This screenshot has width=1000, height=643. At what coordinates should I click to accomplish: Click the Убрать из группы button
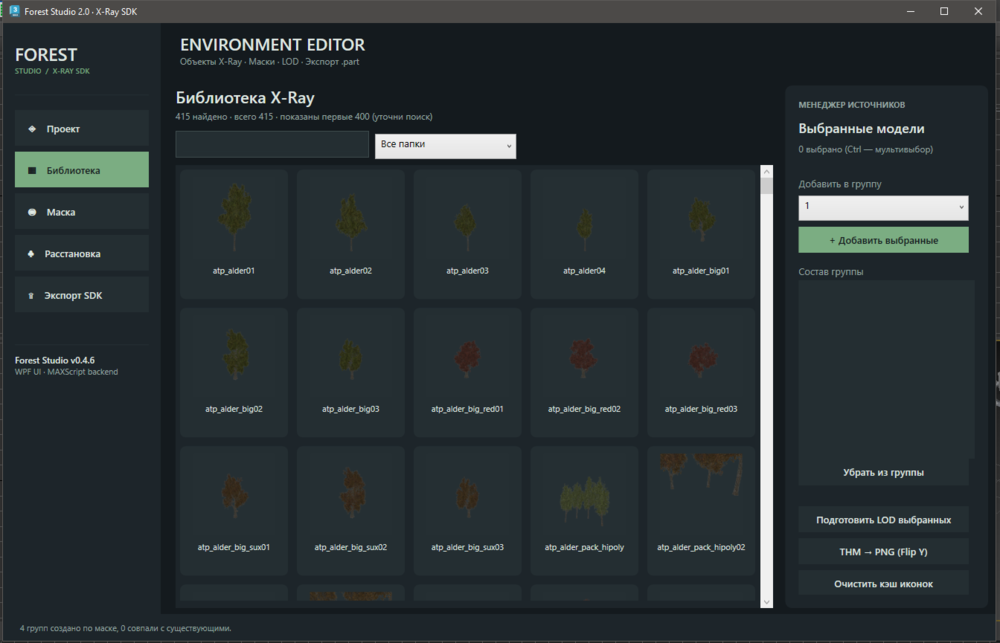tap(883, 472)
